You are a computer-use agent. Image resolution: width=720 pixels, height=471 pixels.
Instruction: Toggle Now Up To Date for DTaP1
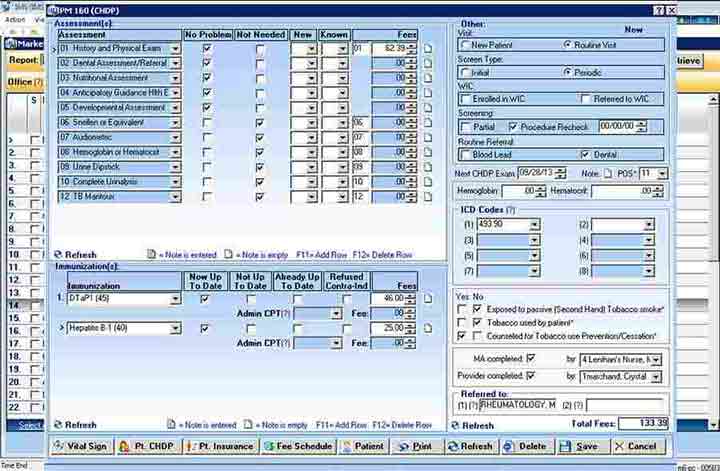tap(205, 299)
